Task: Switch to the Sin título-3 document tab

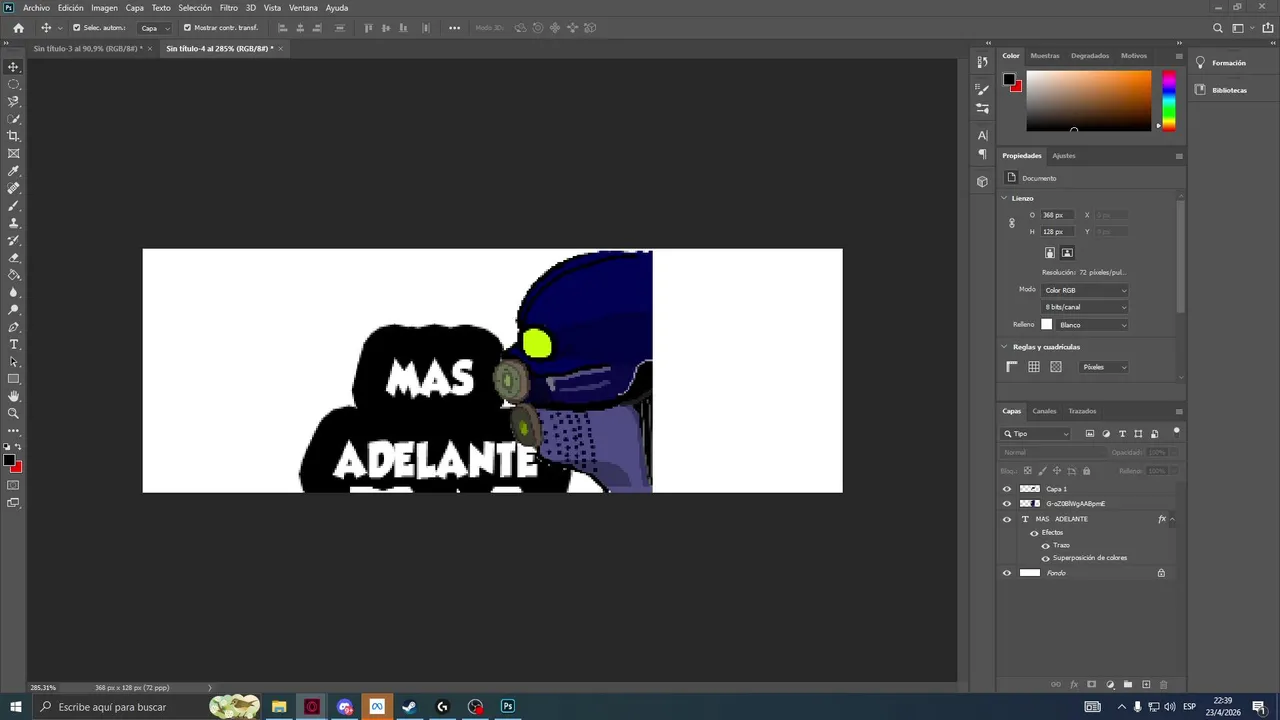Action: 88,48
